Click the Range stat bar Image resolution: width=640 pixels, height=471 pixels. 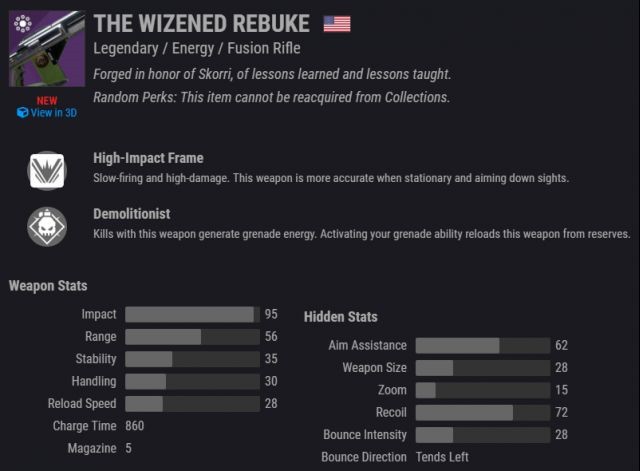pyautogui.click(x=192, y=337)
